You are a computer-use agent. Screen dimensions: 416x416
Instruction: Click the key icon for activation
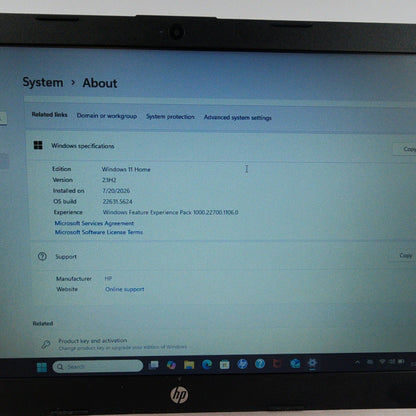(46, 344)
